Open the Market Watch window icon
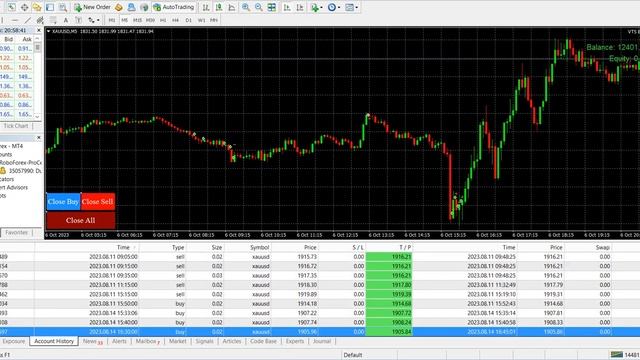Screen dimensions: 640x360 click(37, 7)
